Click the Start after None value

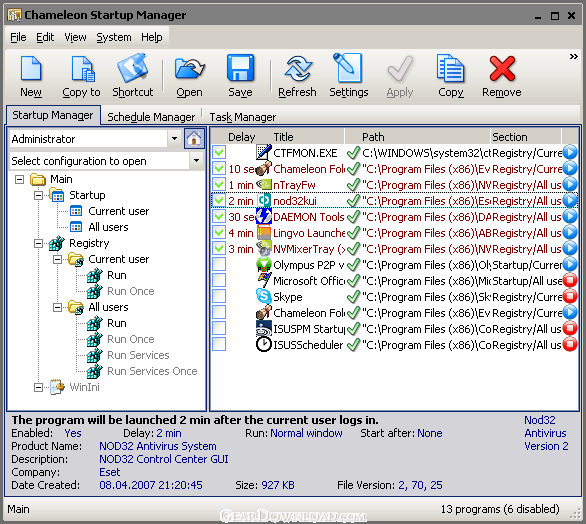[430, 433]
